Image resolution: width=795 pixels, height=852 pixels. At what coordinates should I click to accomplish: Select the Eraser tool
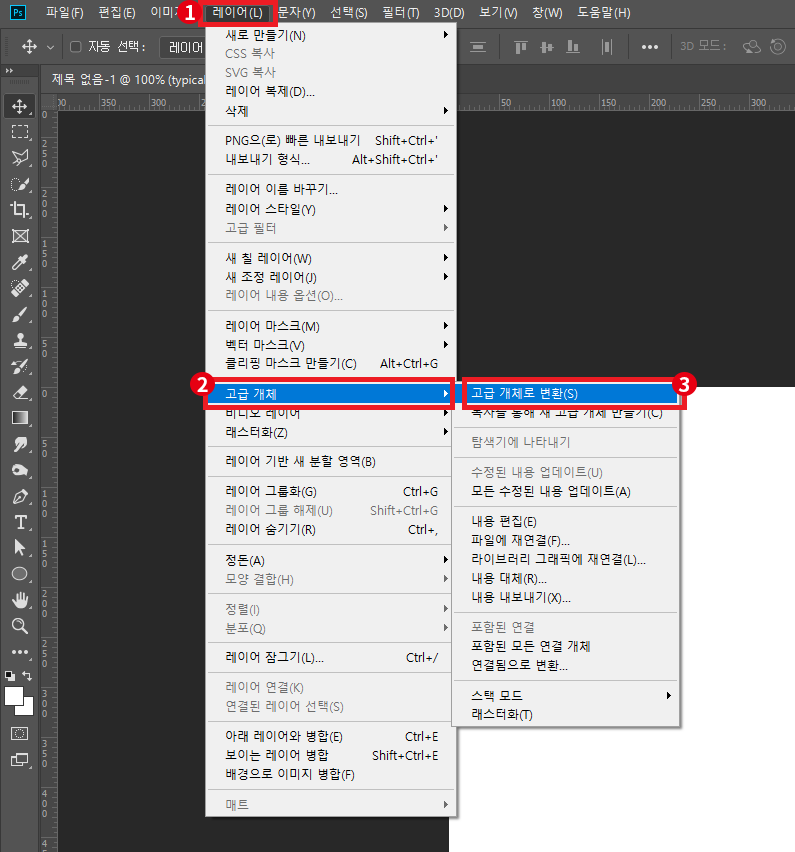20,392
